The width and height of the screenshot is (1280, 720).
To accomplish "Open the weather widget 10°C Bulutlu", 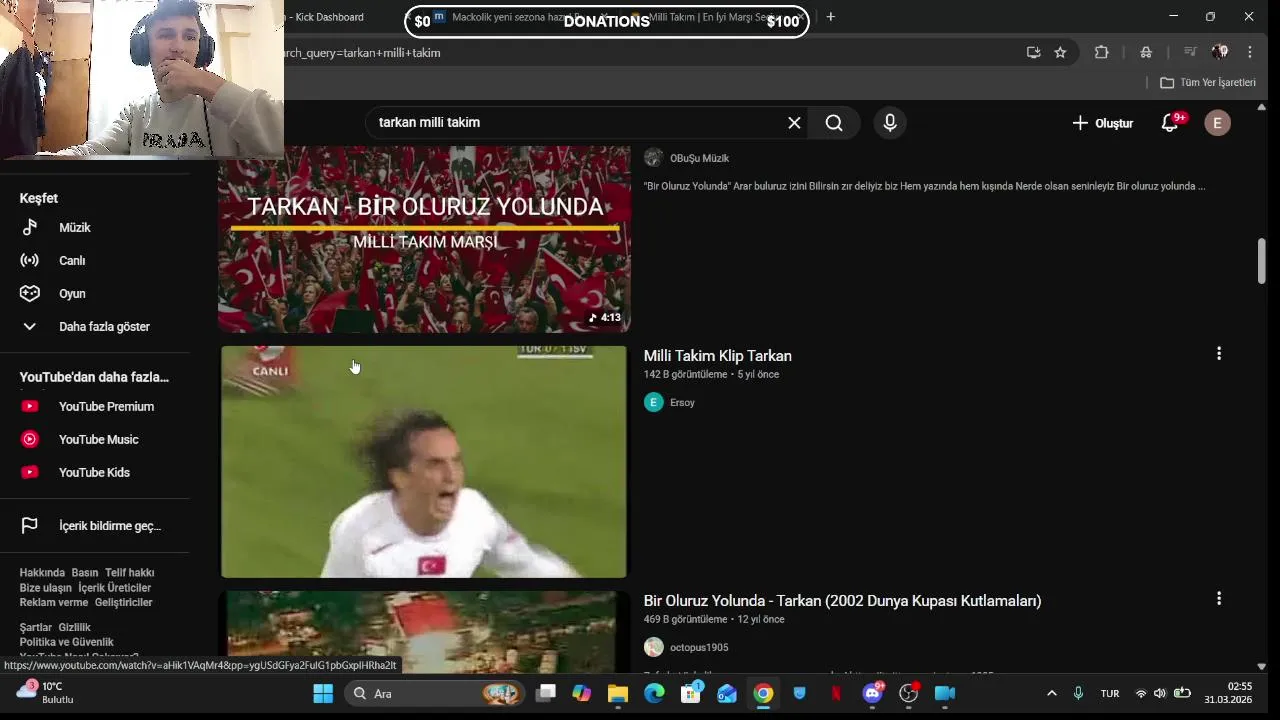I will point(45,693).
